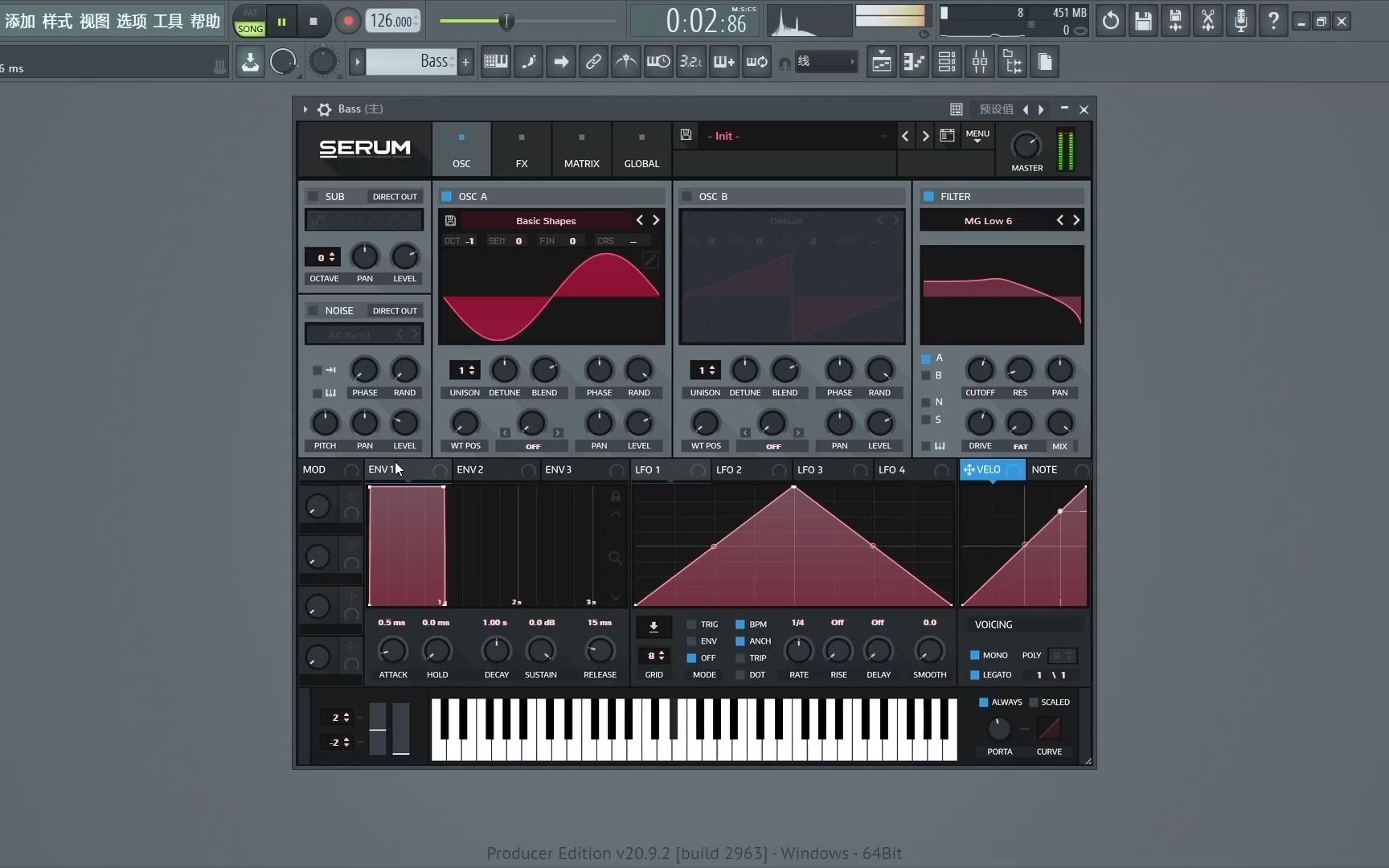
Task: Switch to the FX tab
Action: tap(522, 150)
